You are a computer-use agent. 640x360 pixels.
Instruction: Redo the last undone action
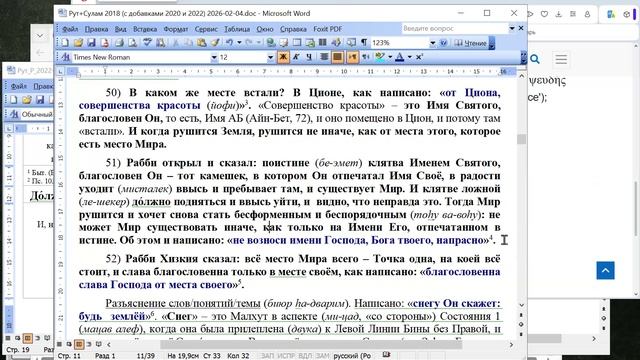tap(249, 42)
